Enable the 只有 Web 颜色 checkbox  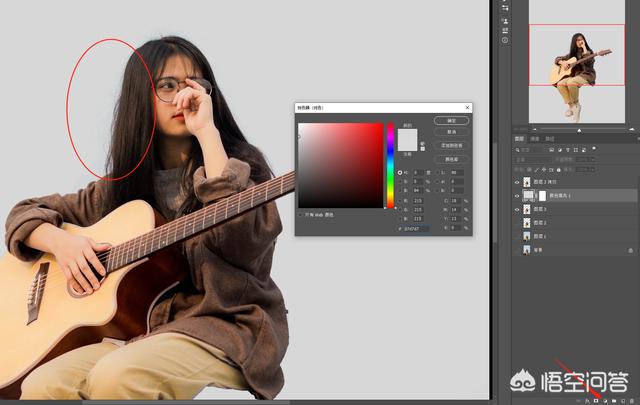301,215
